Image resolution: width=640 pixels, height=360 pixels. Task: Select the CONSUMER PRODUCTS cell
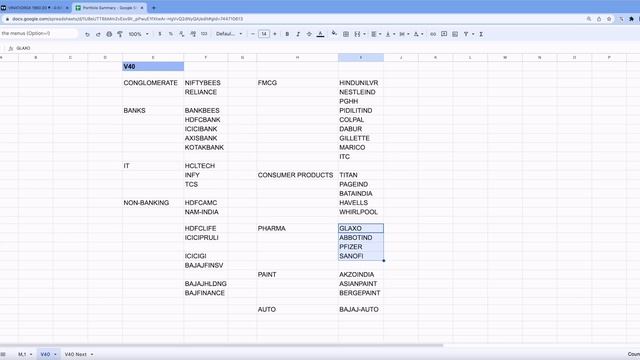click(x=298, y=175)
